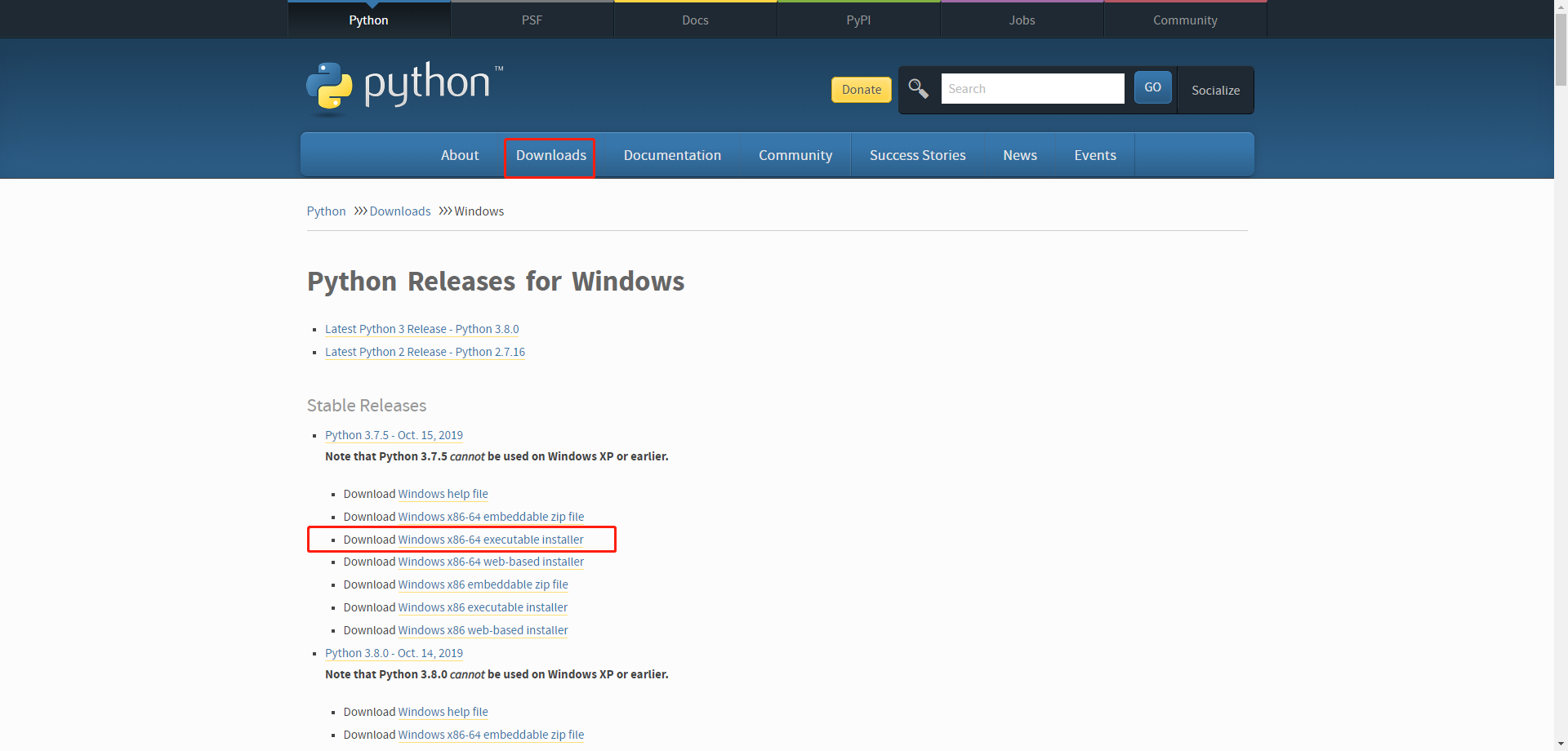The height and width of the screenshot is (751, 1568).
Task: Open the About menu
Action: click(x=459, y=155)
